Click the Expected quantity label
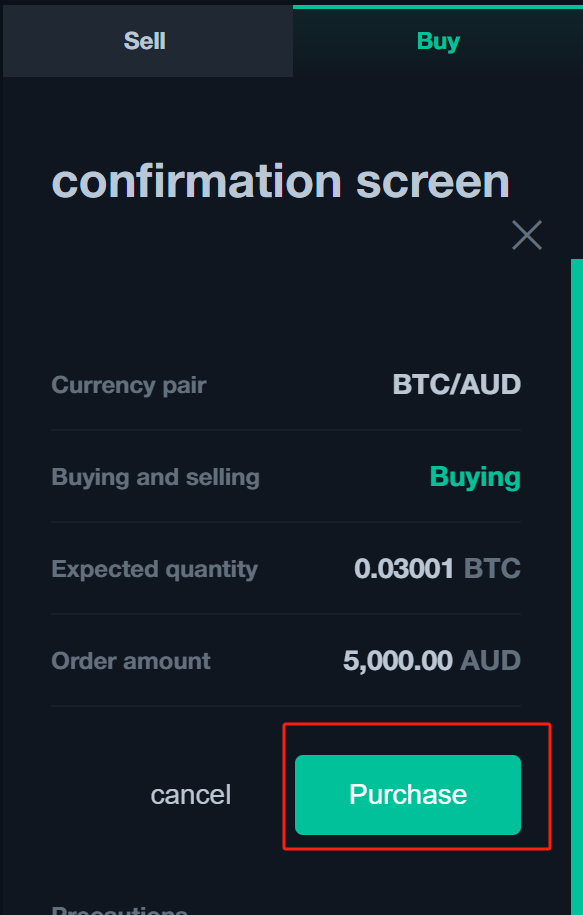Screen dimensions: 583x915 (155, 569)
